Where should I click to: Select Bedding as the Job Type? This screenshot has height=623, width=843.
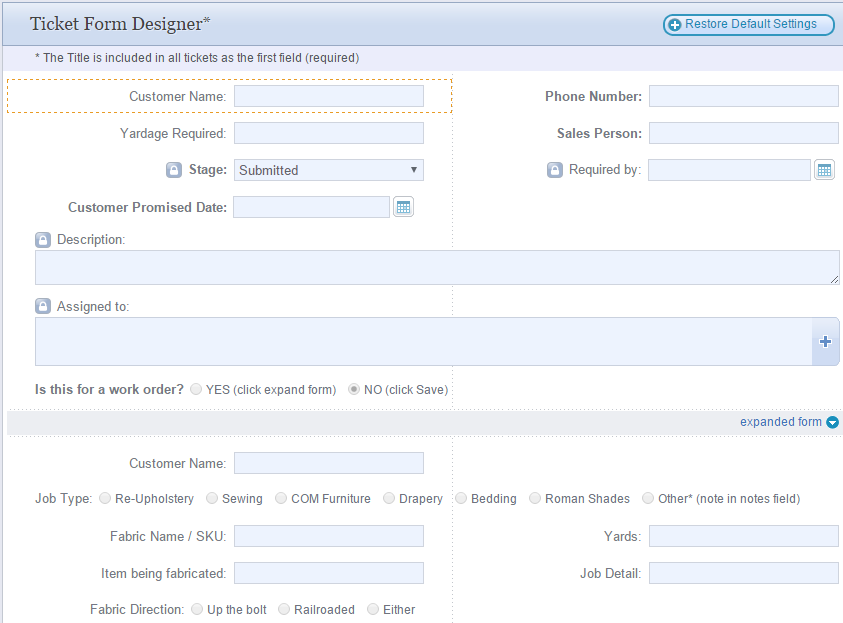coord(461,497)
